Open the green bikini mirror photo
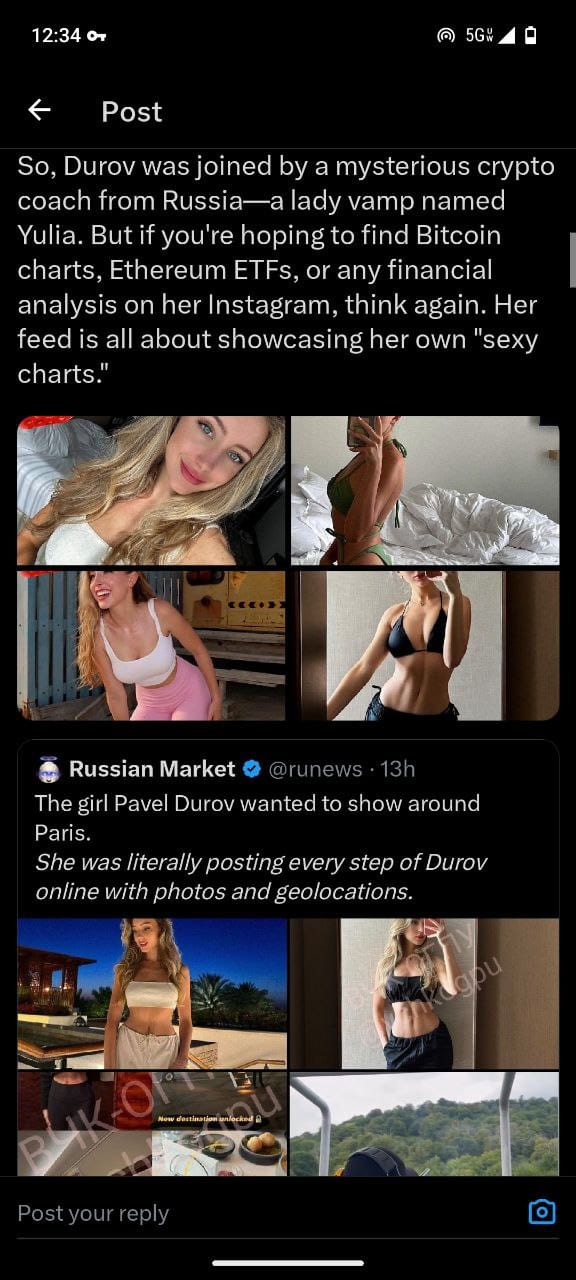The height and width of the screenshot is (1280, 576). tap(425, 491)
